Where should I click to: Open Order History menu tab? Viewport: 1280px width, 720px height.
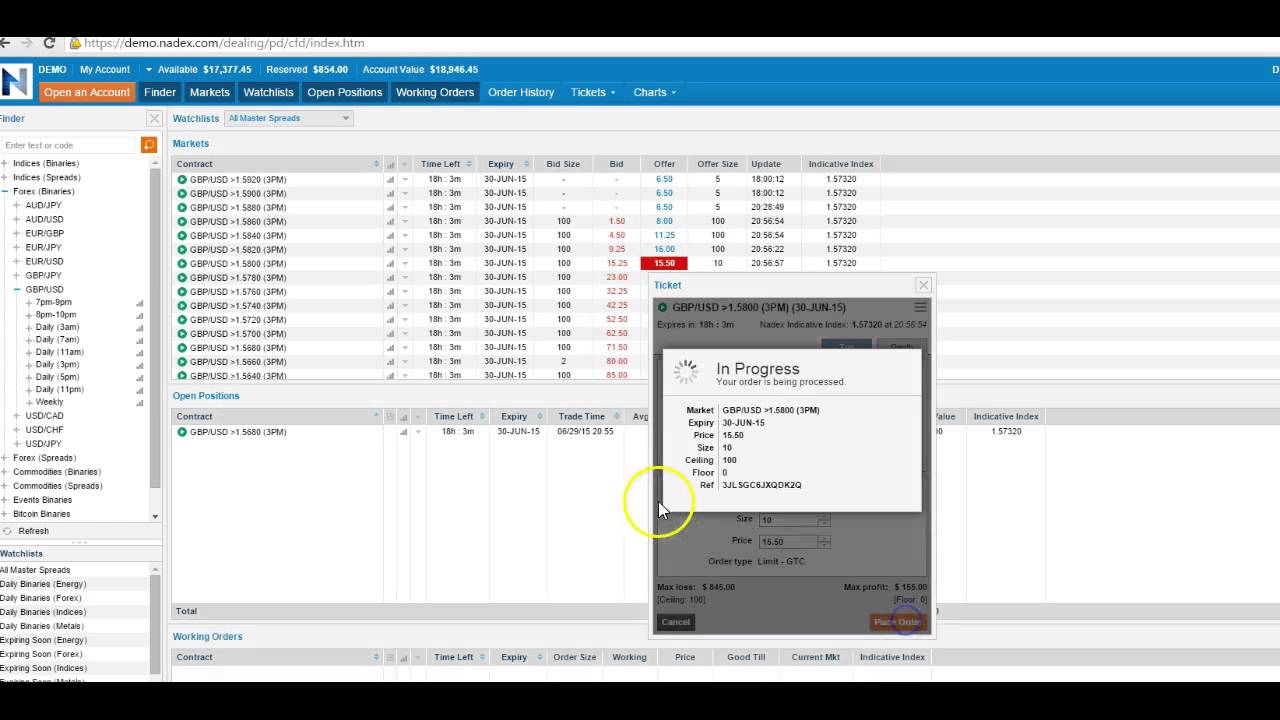pos(521,92)
